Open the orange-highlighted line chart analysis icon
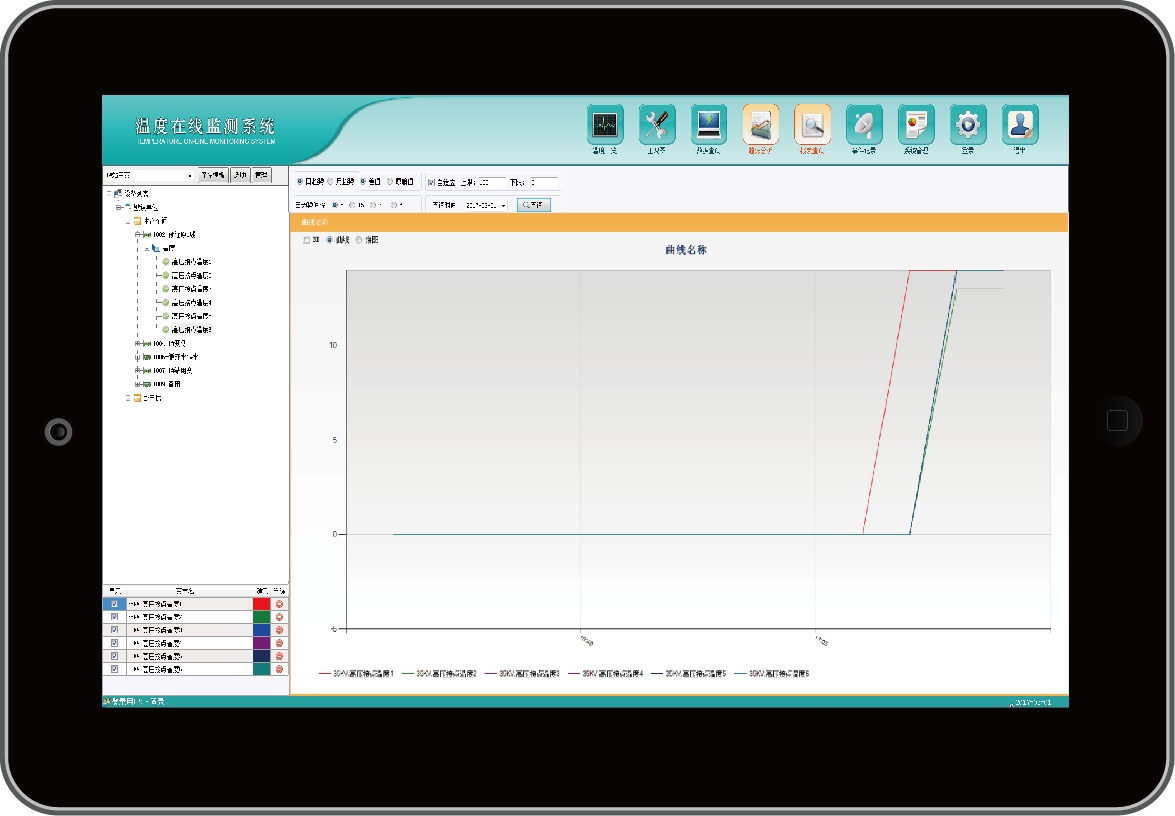This screenshot has height=816, width=1175. click(761, 124)
